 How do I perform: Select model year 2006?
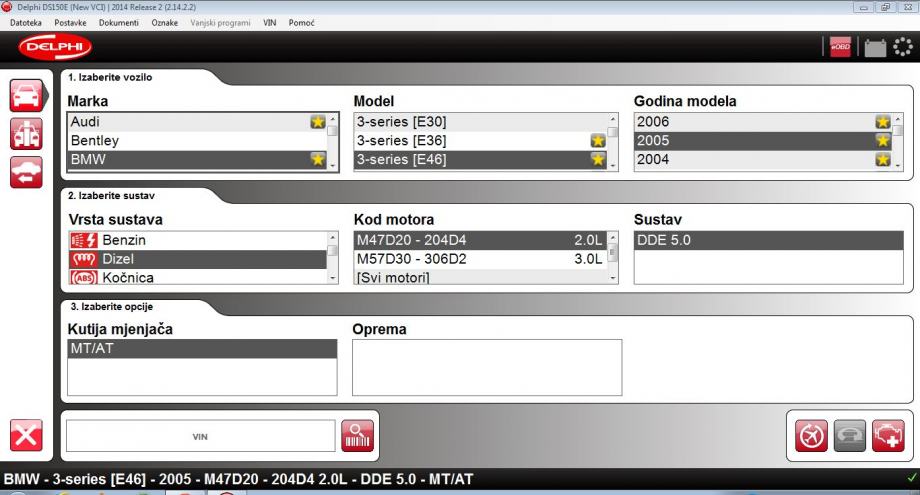point(763,122)
